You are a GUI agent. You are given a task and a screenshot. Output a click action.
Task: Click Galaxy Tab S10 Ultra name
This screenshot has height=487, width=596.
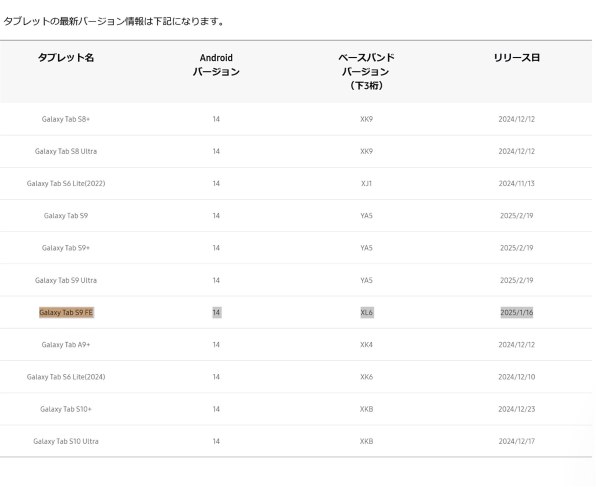tap(66, 441)
